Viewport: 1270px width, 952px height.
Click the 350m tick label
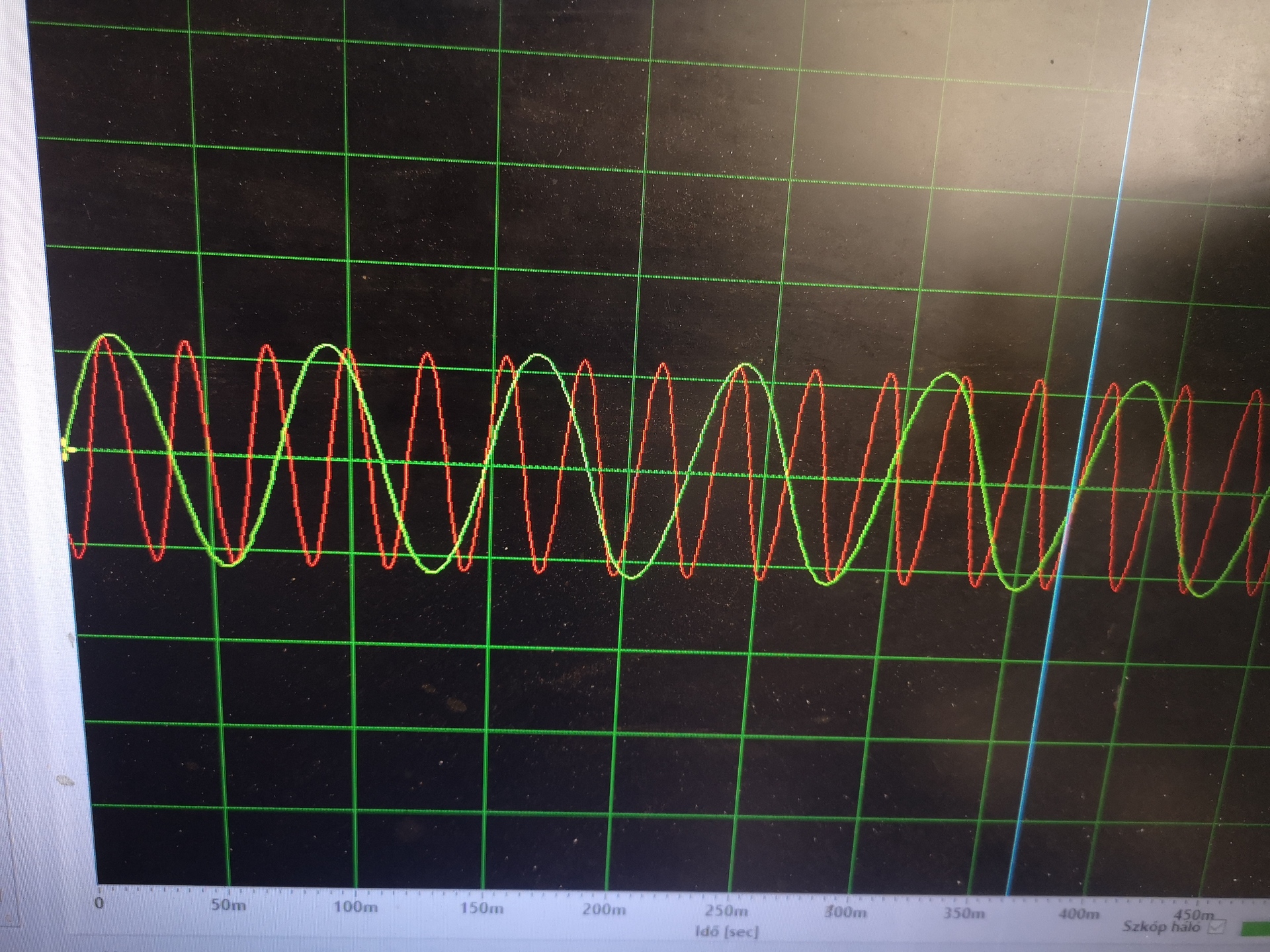(x=963, y=913)
